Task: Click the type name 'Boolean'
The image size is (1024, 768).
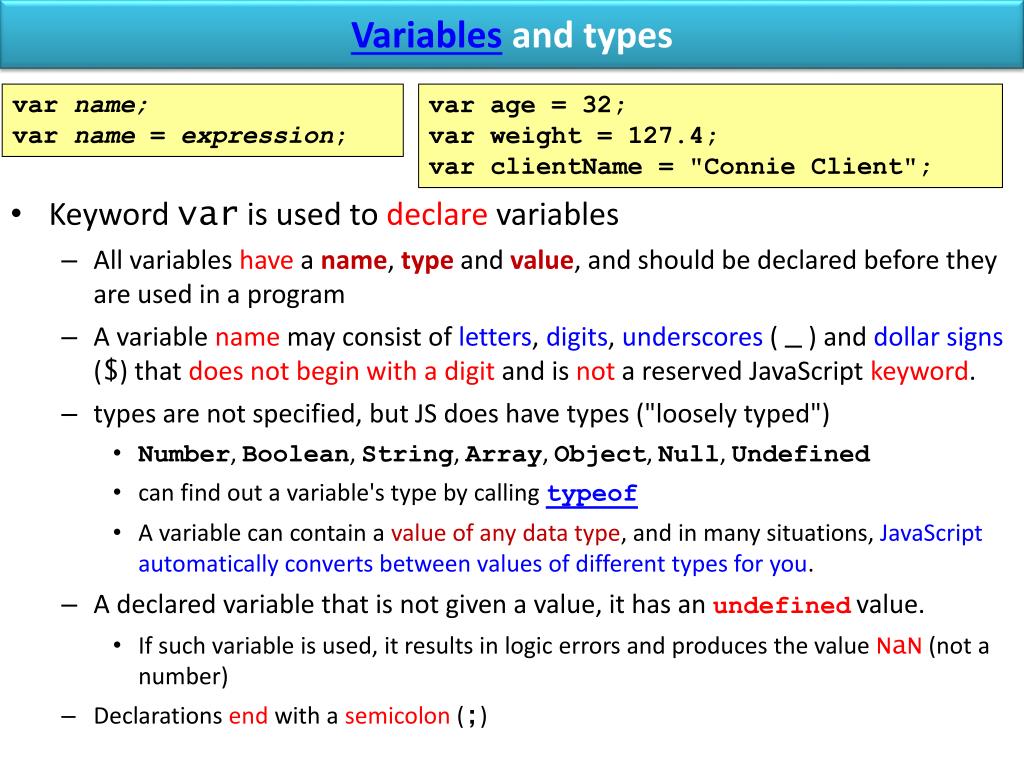Action: [x=295, y=454]
